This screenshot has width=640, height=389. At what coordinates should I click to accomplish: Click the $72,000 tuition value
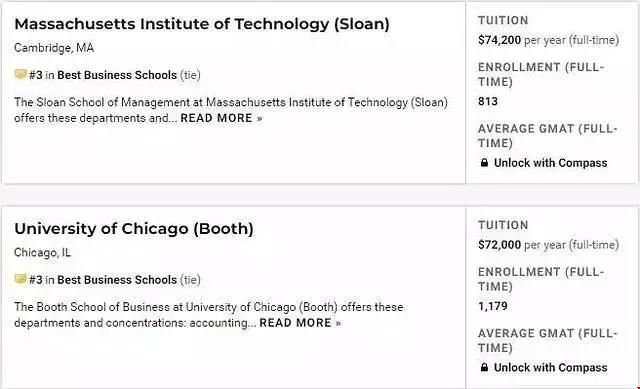pyautogui.click(x=499, y=245)
